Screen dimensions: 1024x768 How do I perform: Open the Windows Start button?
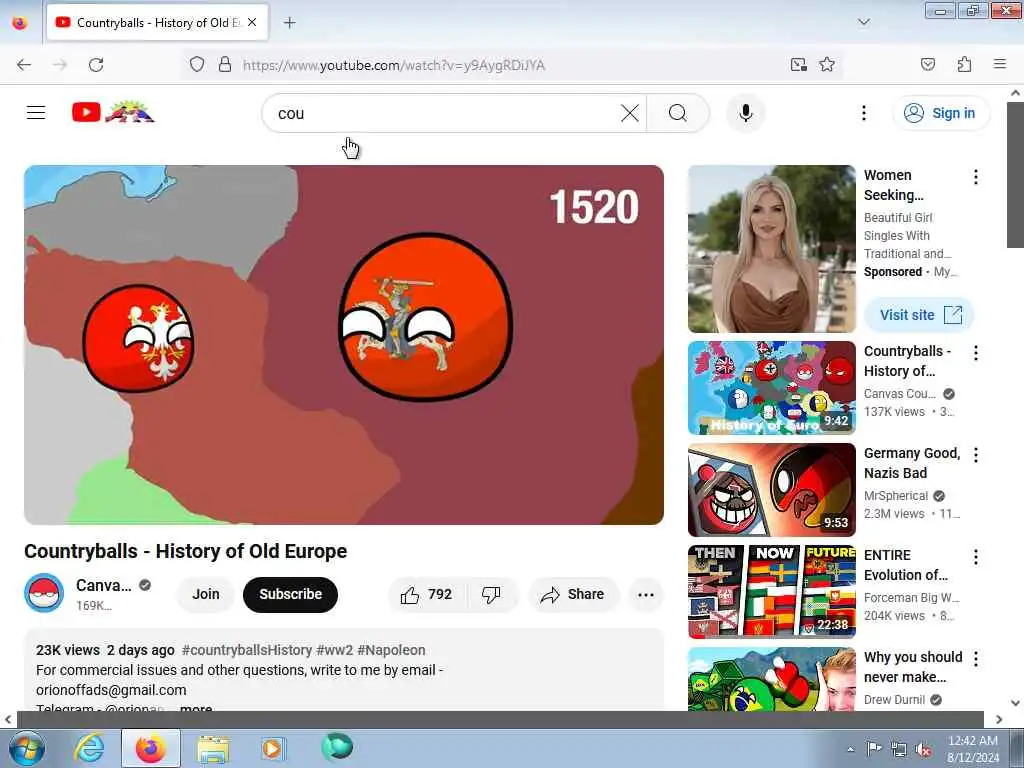27,748
